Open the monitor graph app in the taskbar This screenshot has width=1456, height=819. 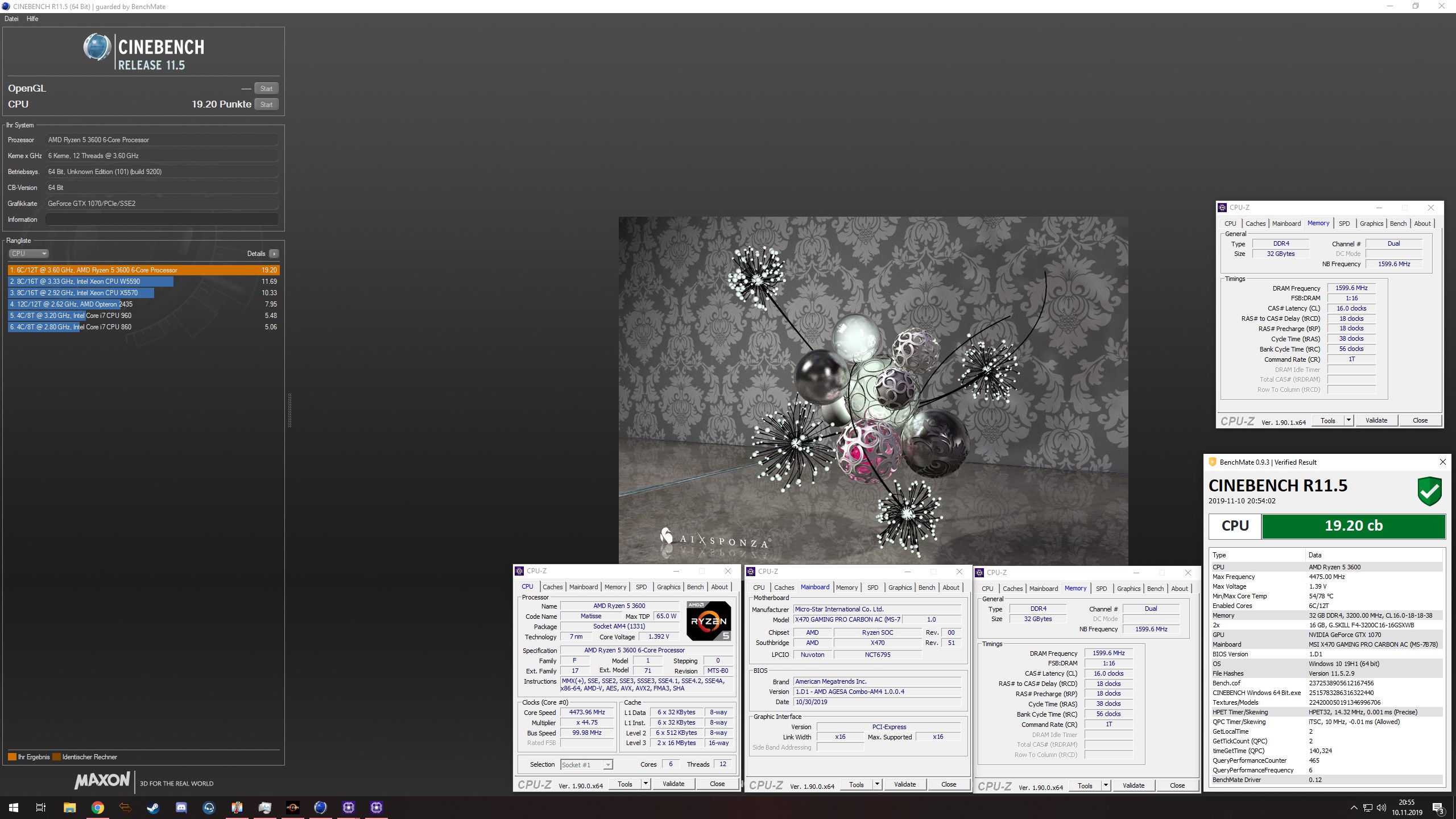264,807
